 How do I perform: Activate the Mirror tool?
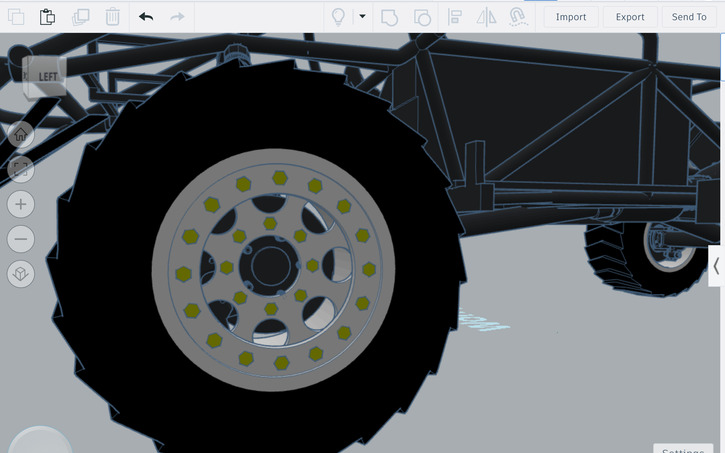point(486,17)
